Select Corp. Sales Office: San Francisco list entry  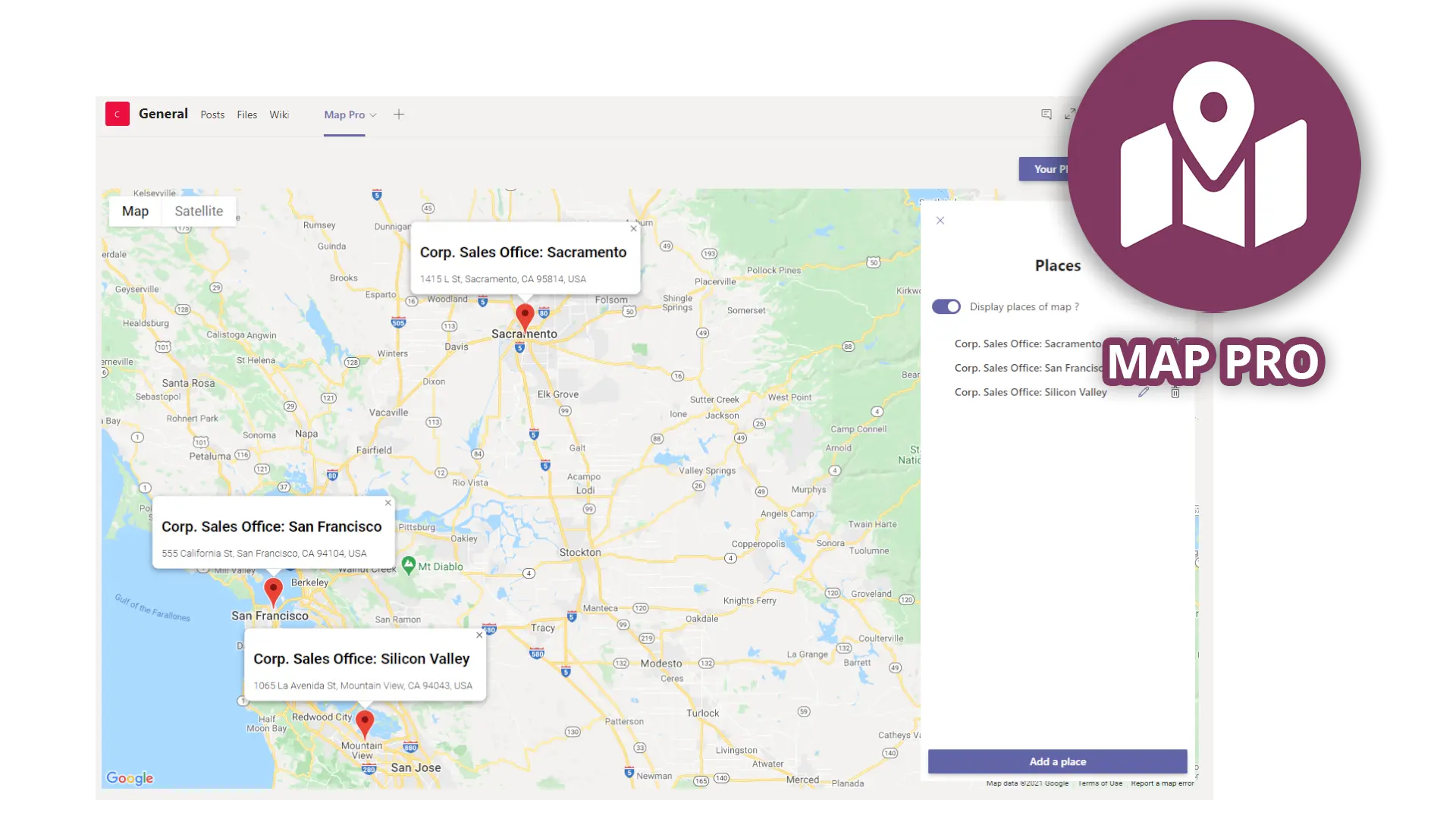pos(1029,368)
